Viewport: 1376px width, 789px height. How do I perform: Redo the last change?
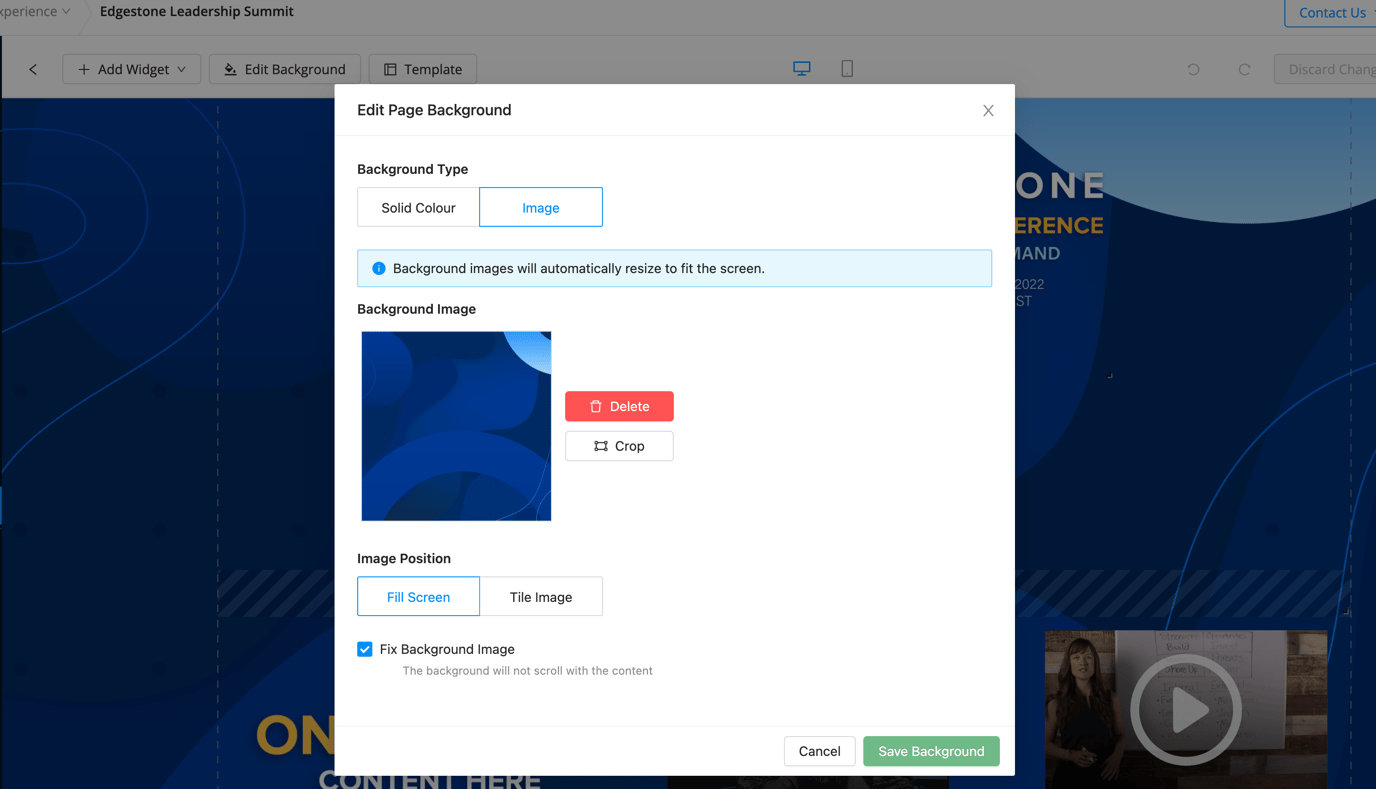1244,68
